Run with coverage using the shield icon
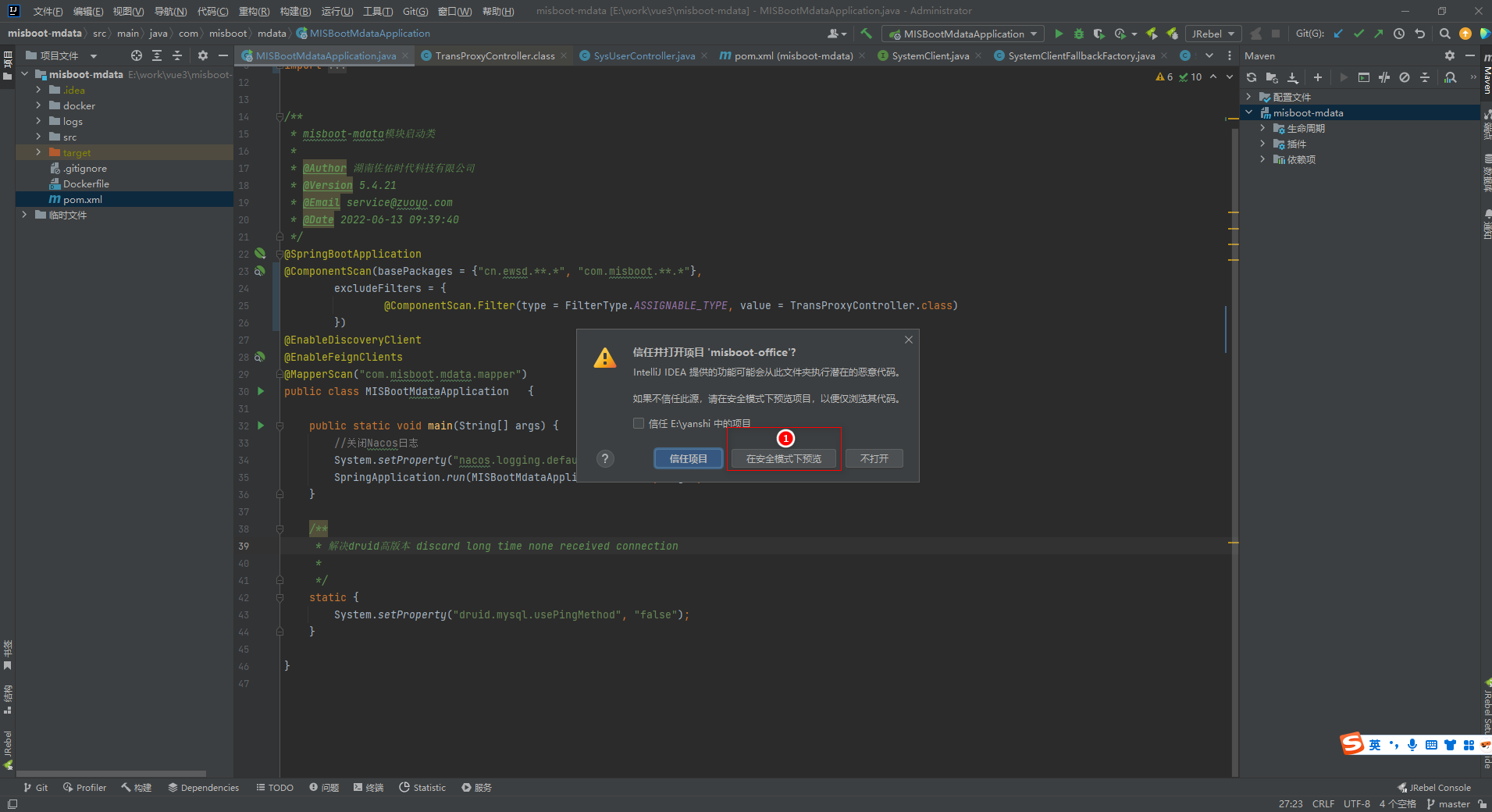The width and height of the screenshot is (1492, 812). coord(1099,34)
